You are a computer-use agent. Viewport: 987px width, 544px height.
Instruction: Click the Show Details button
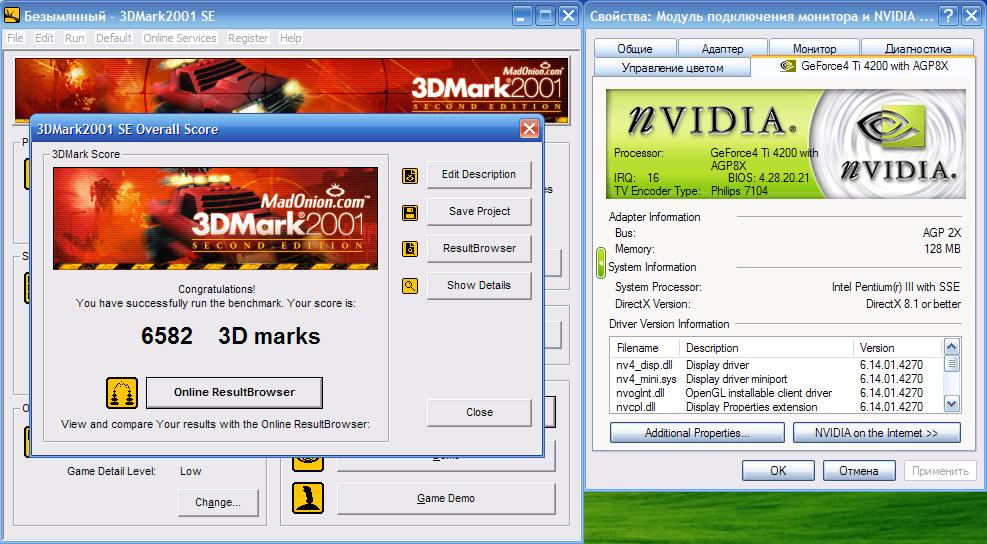(479, 285)
